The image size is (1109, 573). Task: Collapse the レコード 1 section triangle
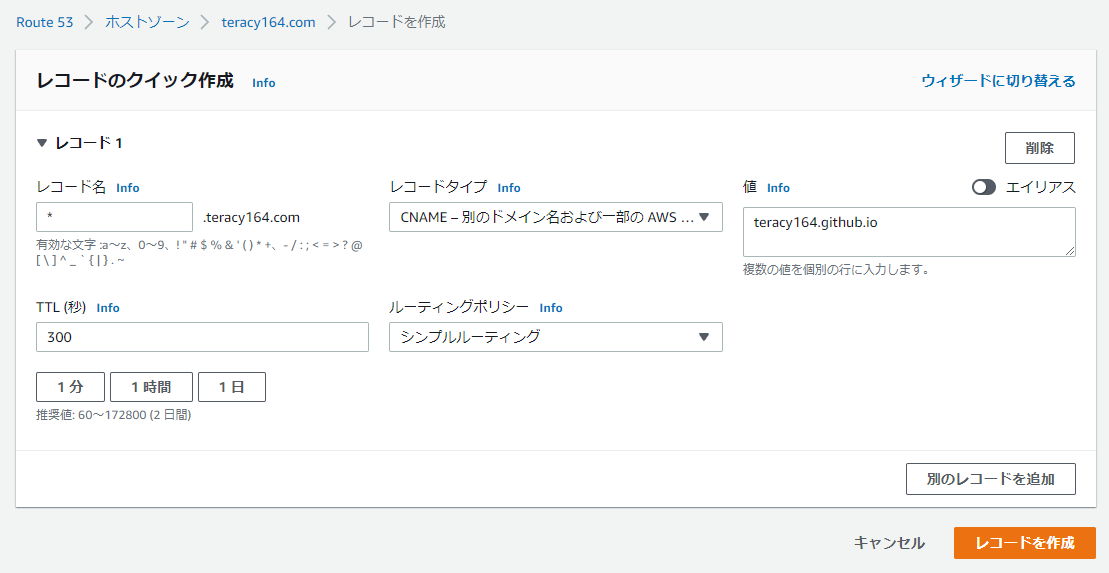(42, 144)
